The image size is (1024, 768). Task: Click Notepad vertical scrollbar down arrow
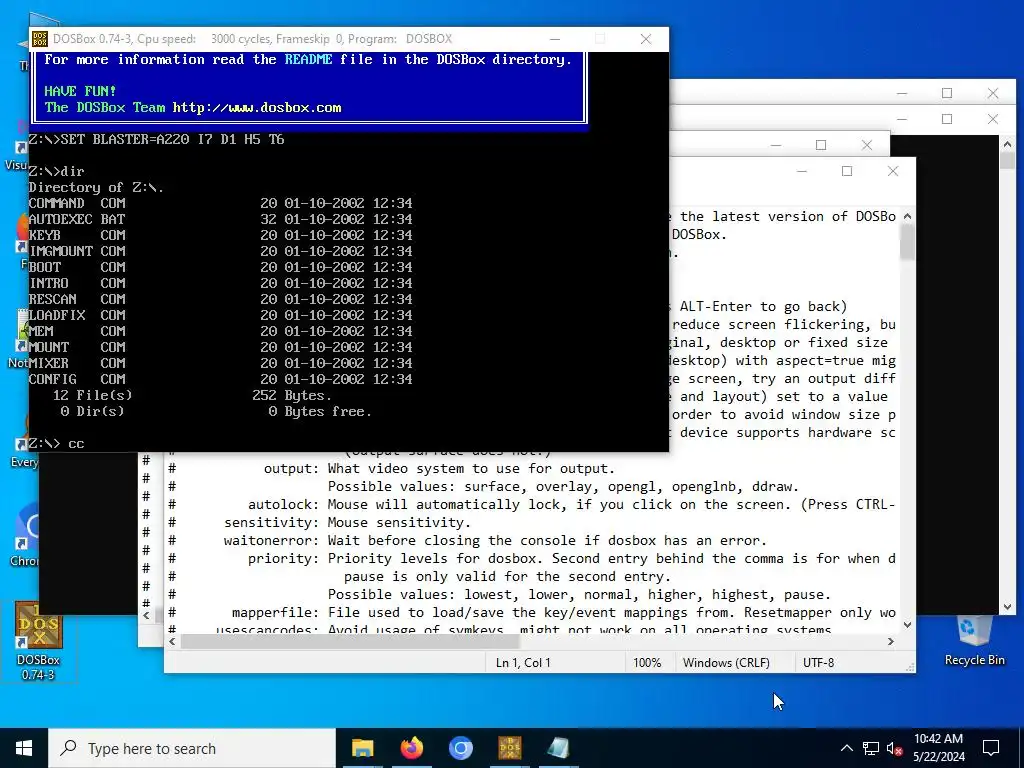click(x=907, y=625)
